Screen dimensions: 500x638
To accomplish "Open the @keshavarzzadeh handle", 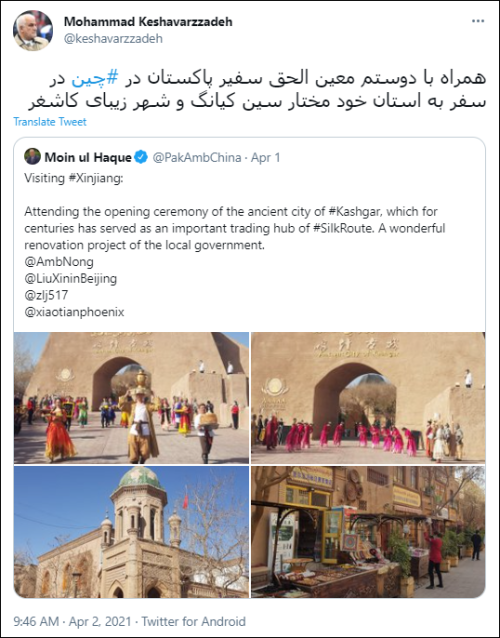I will (x=113, y=39).
